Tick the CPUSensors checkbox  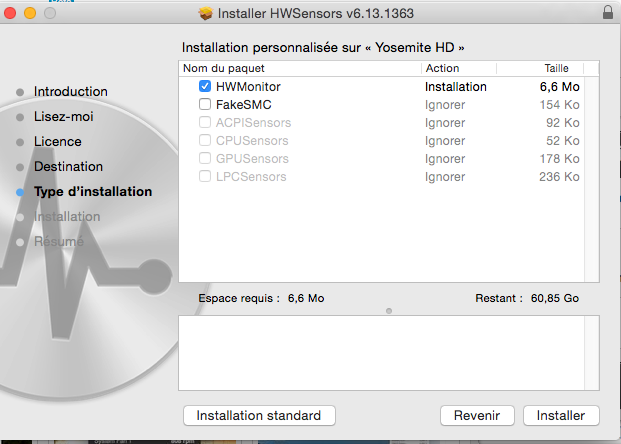205,140
